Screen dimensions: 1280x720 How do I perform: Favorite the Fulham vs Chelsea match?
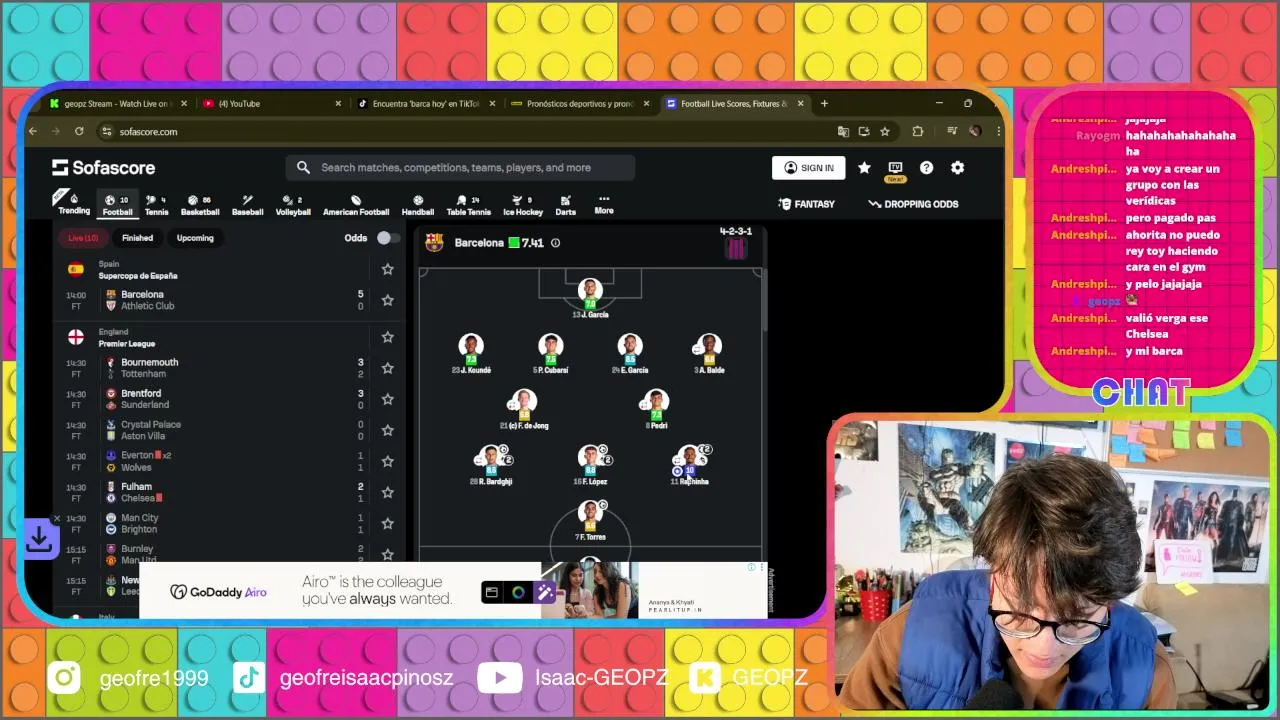387,492
